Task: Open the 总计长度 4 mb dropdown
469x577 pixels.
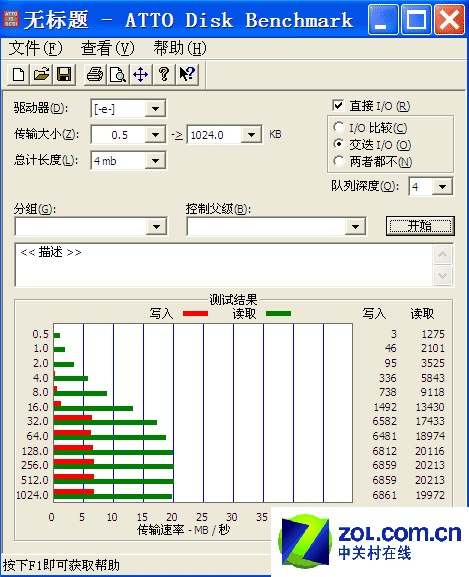Action: [155, 161]
